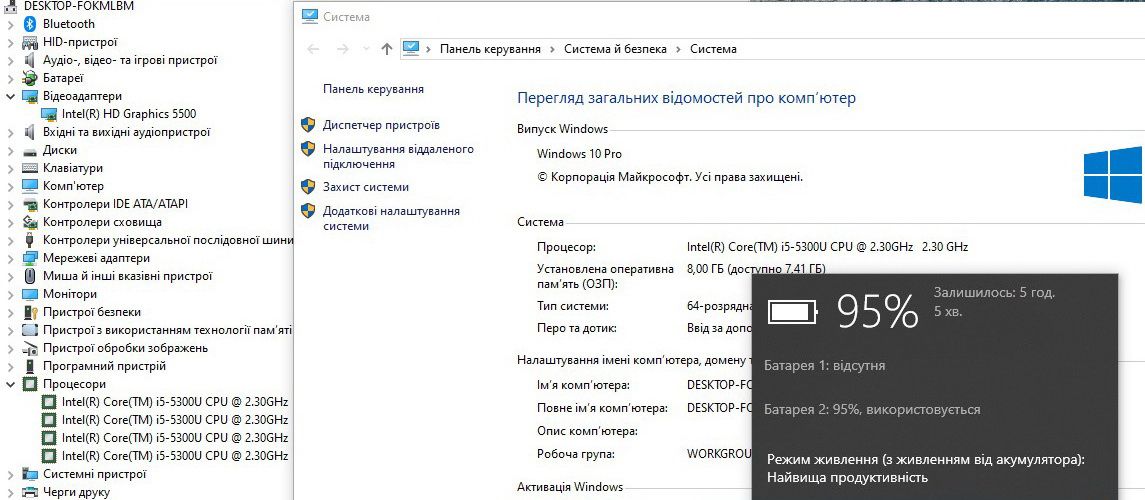
Task: Click the HID-пристрої category icon
Action: click(30, 42)
